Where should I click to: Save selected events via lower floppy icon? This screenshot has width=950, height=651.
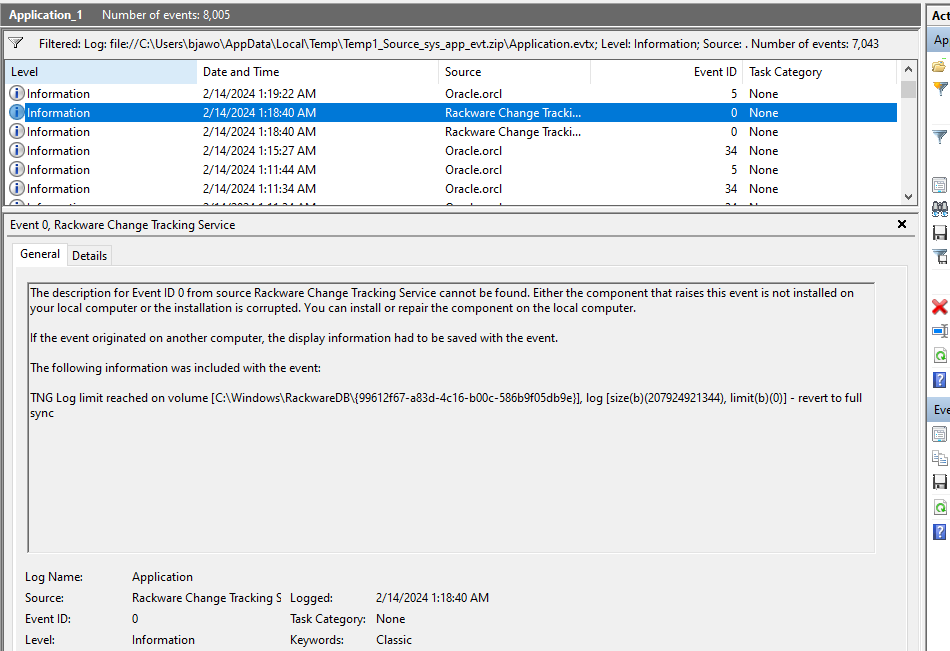(940, 482)
